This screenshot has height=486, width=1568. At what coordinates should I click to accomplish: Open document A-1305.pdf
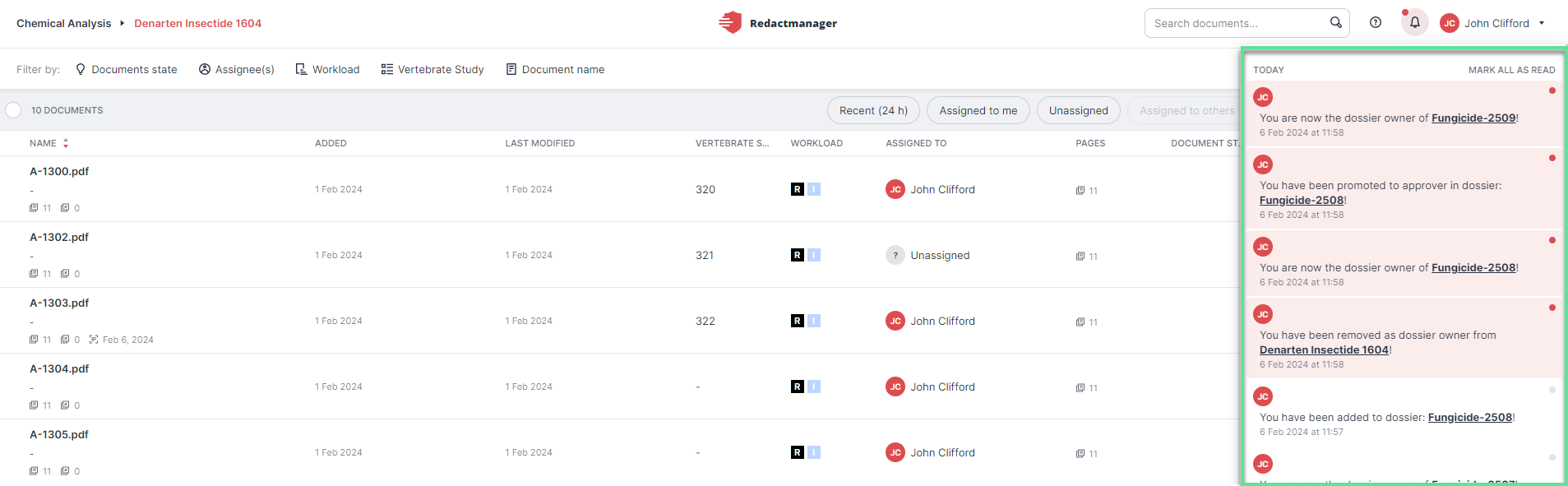[x=59, y=434]
